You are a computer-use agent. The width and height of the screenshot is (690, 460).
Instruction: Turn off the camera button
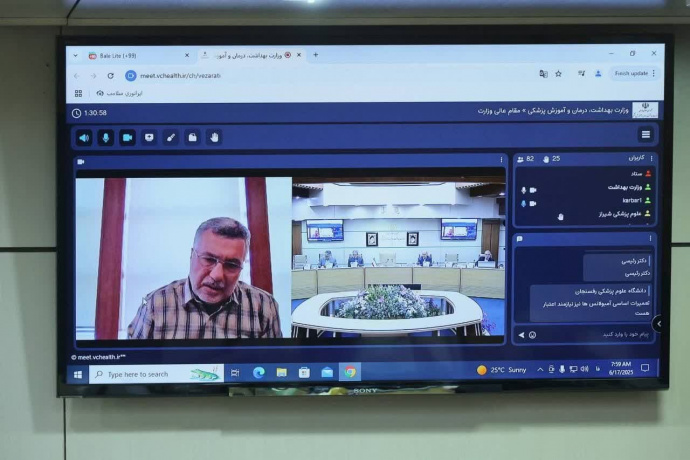coord(127,137)
